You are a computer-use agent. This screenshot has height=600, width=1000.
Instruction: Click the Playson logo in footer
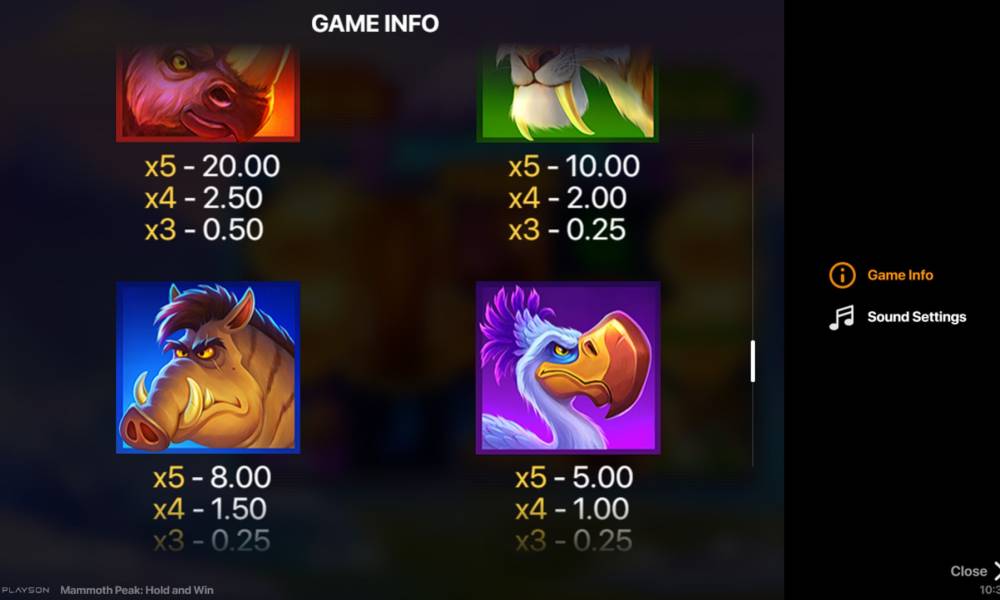26,590
